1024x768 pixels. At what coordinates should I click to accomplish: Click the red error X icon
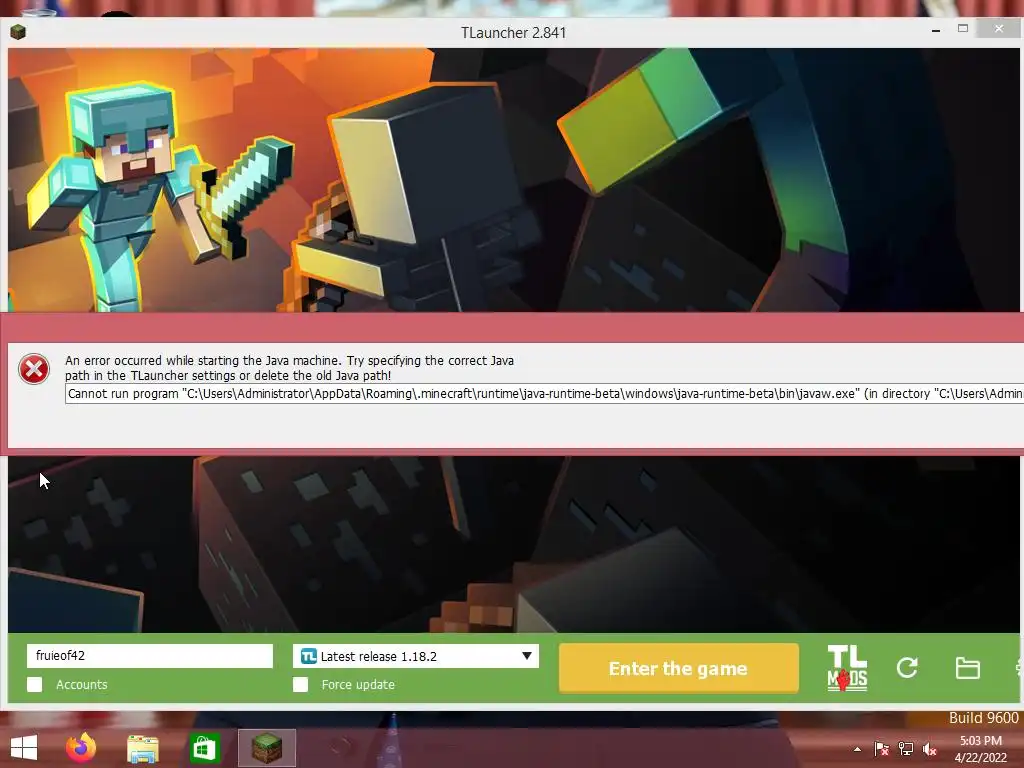[34, 369]
